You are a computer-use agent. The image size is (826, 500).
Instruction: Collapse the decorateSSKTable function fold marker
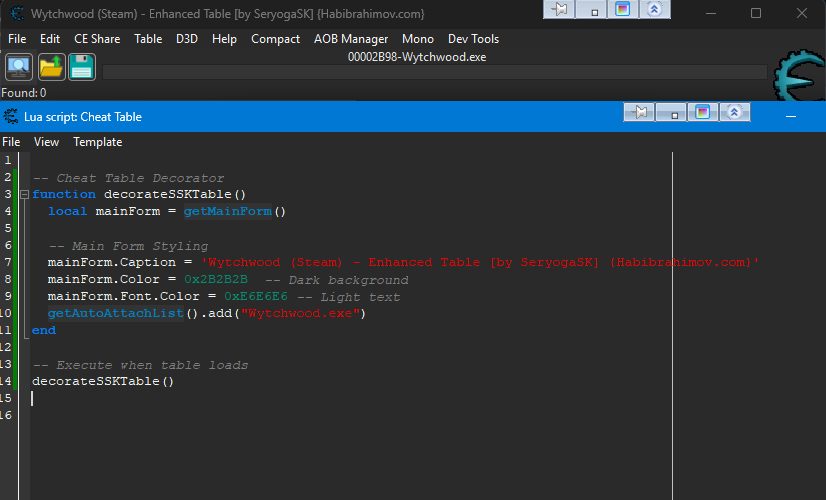[x=24, y=194]
